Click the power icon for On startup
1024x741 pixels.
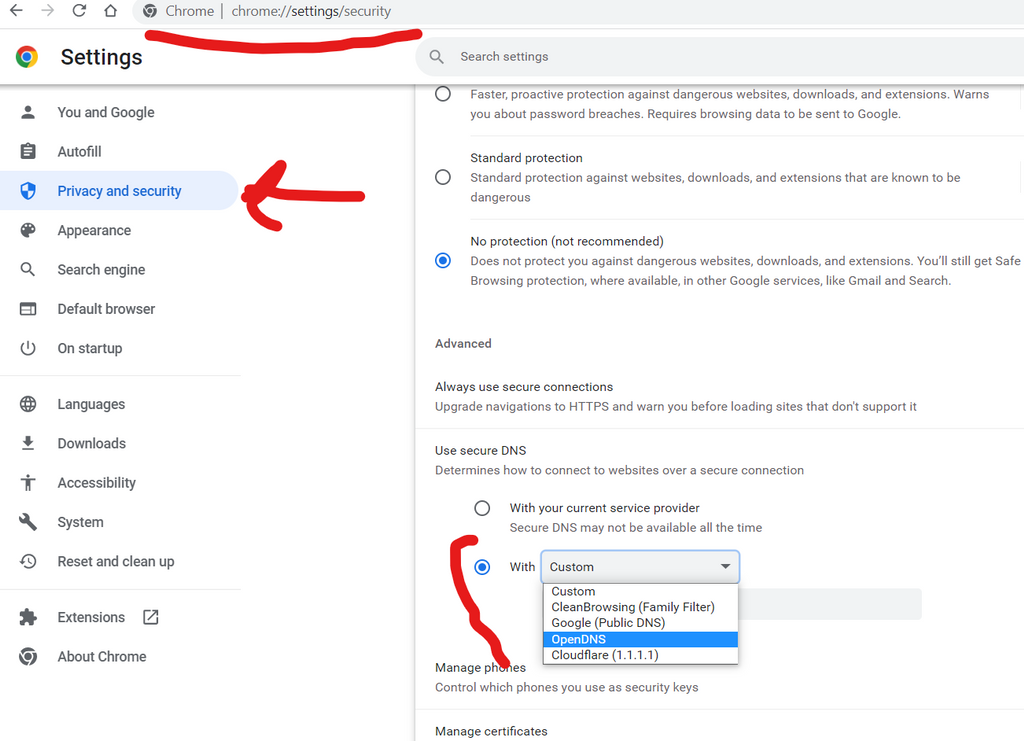[27, 348]
